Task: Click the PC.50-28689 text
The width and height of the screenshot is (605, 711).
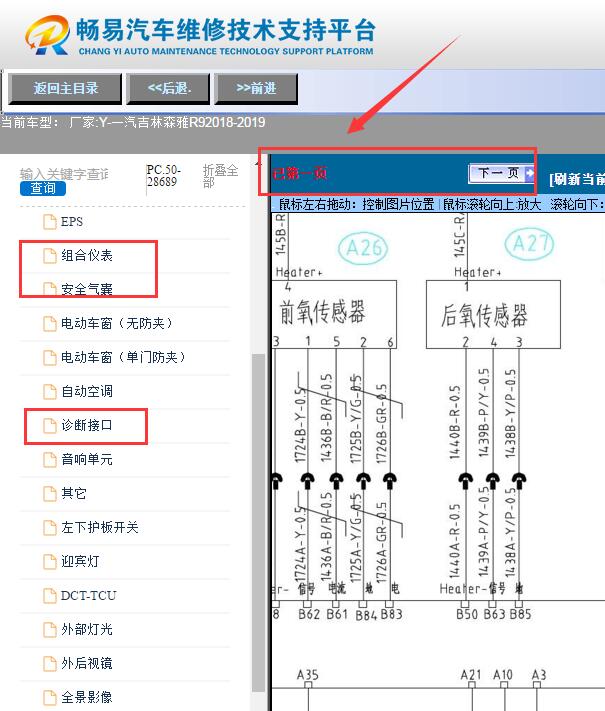Action: tap(163, 176)
